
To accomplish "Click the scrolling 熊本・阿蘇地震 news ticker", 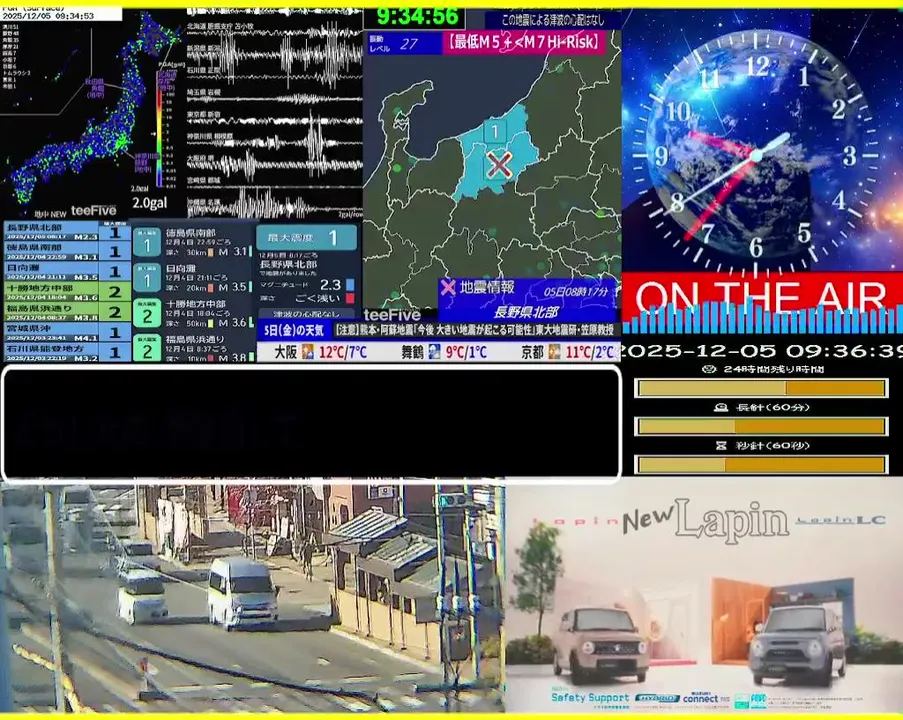I will 476,331.
